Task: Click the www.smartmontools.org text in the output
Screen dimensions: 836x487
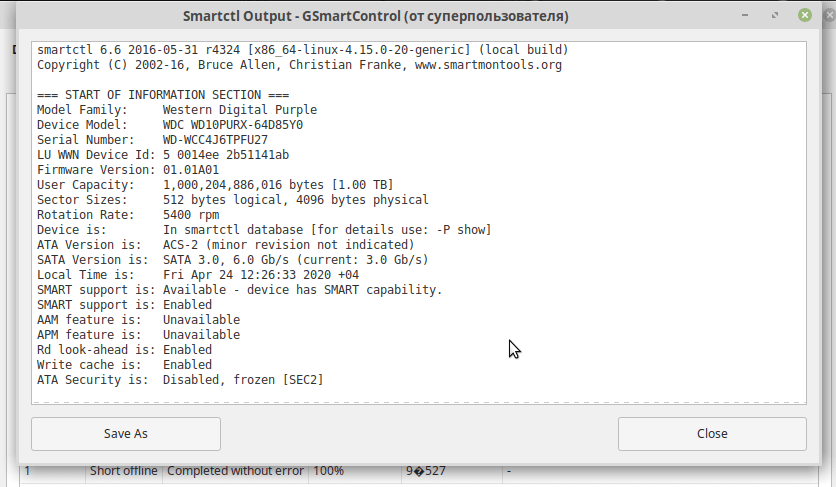Action: click(488, 65)
